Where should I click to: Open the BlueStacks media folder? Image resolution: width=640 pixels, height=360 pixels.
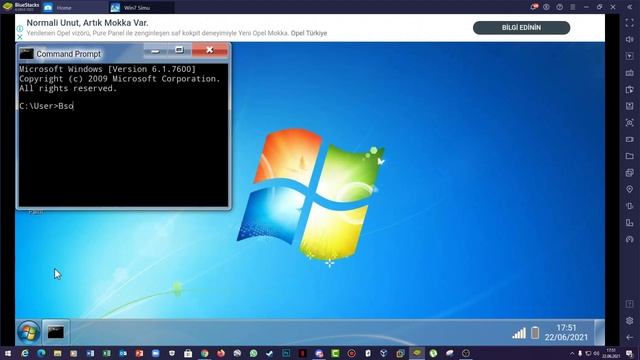click(x=629, y=156)
